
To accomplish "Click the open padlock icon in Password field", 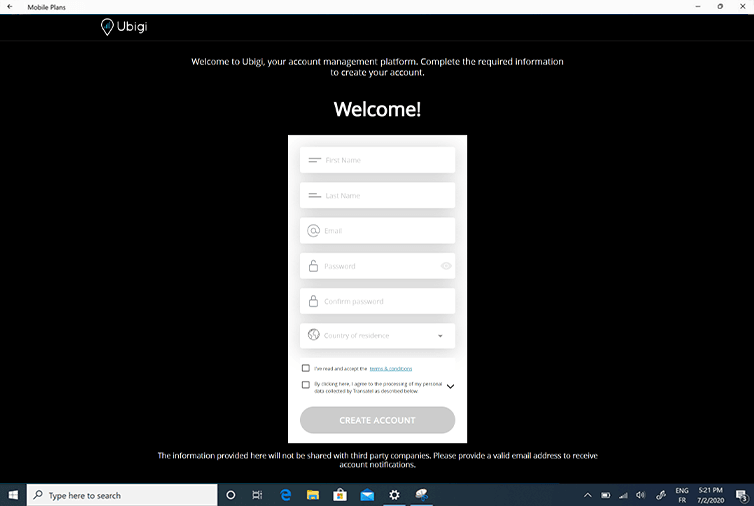I will (x=313, y=266).
